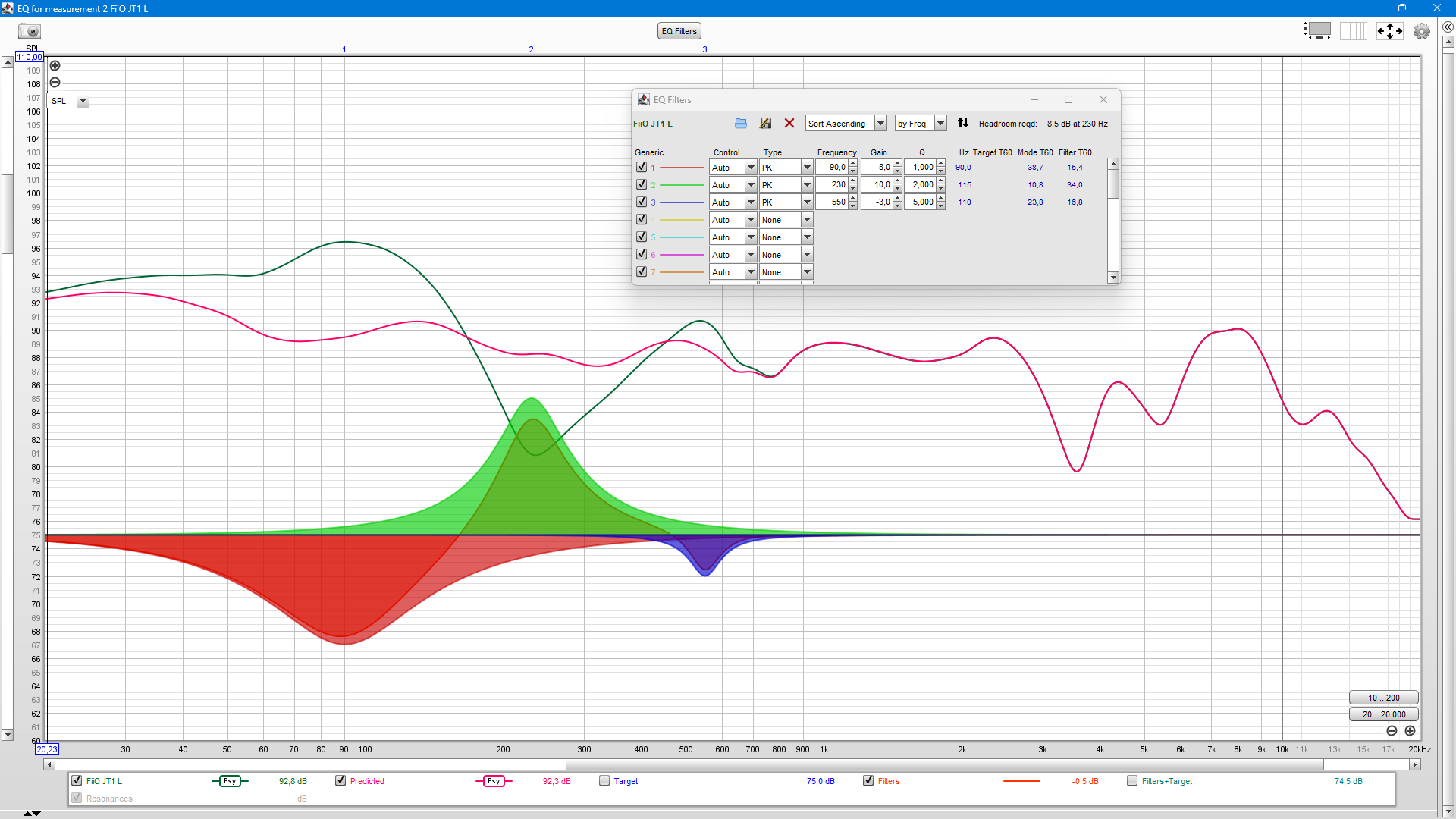
Task: Click the EQ Filters button
Action: (679, 31)
